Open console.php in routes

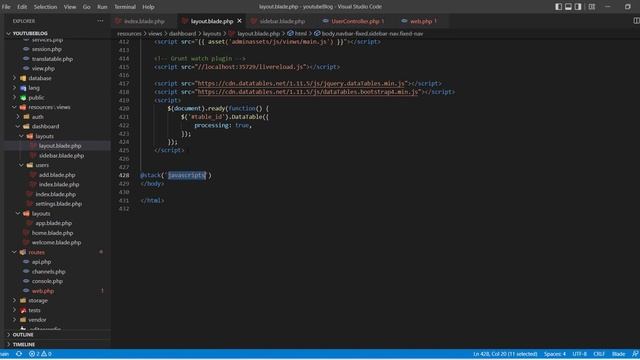coord(47,281)
